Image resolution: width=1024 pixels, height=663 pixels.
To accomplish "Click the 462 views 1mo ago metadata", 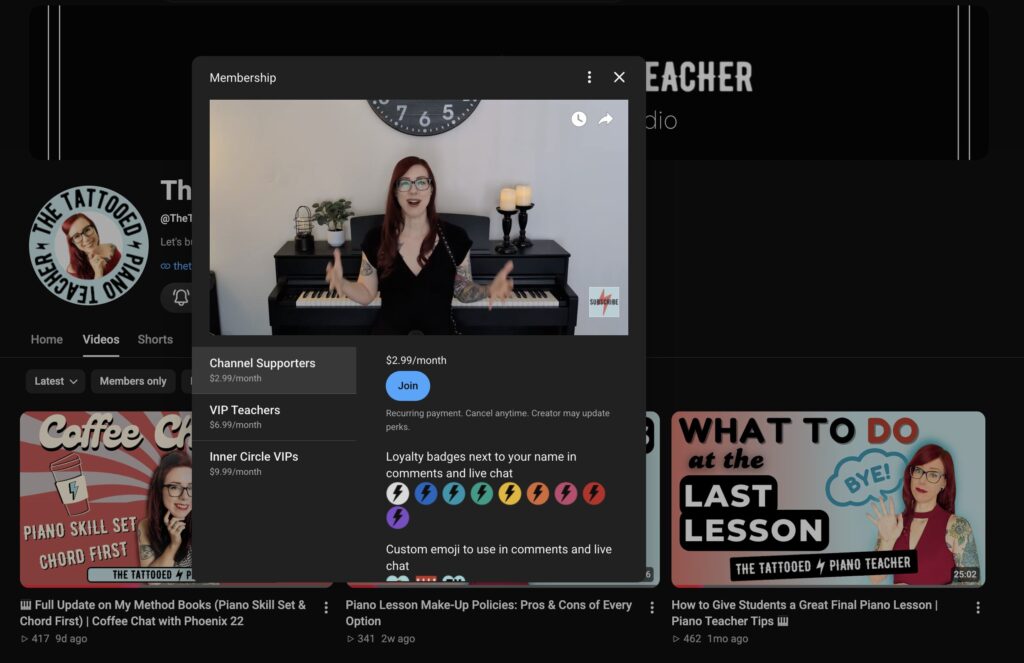I will pos(710,639).
